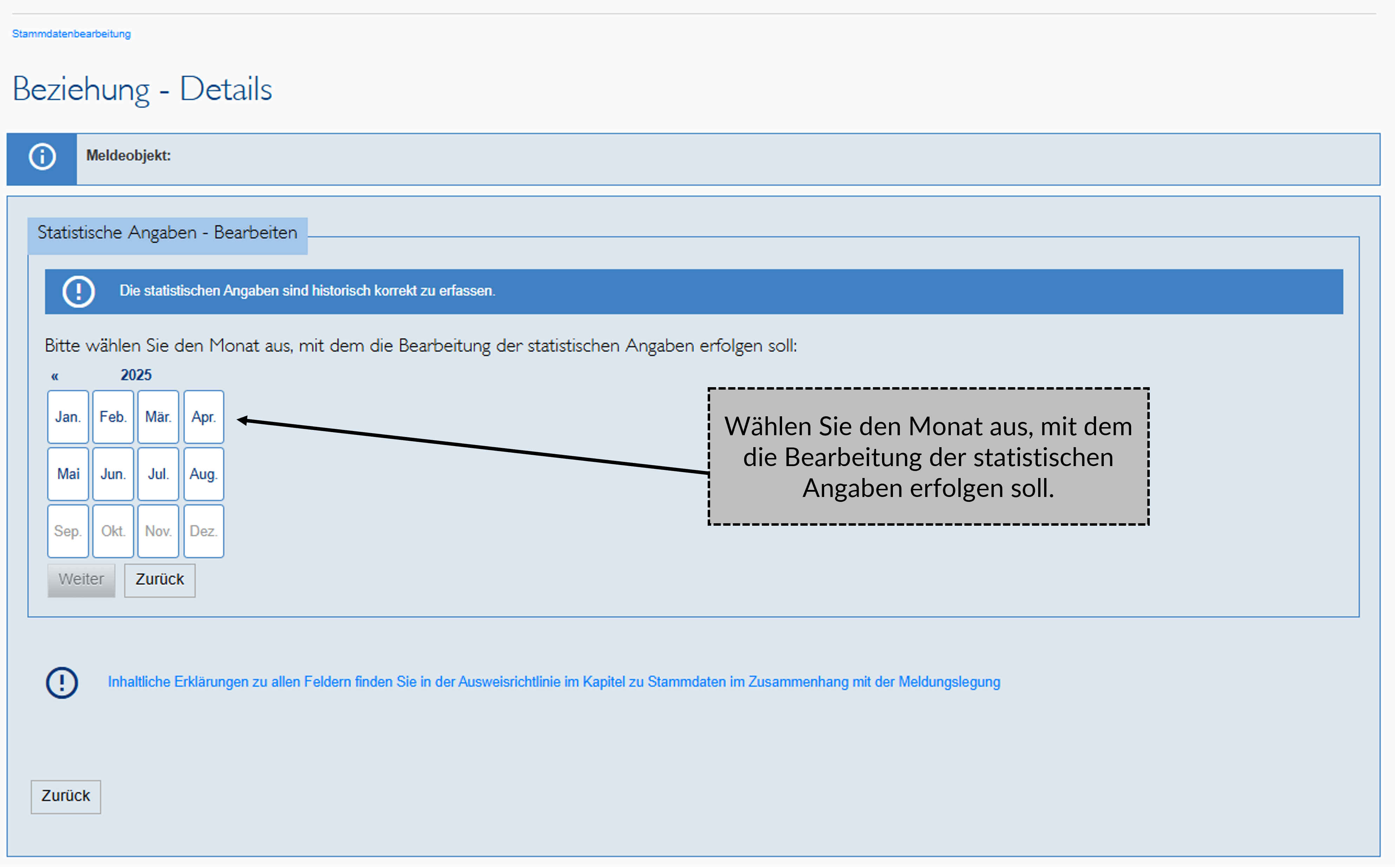Open the Stammdatenbearbeitung breadcrumb link
1395x868 pixels.
point(71,33)
